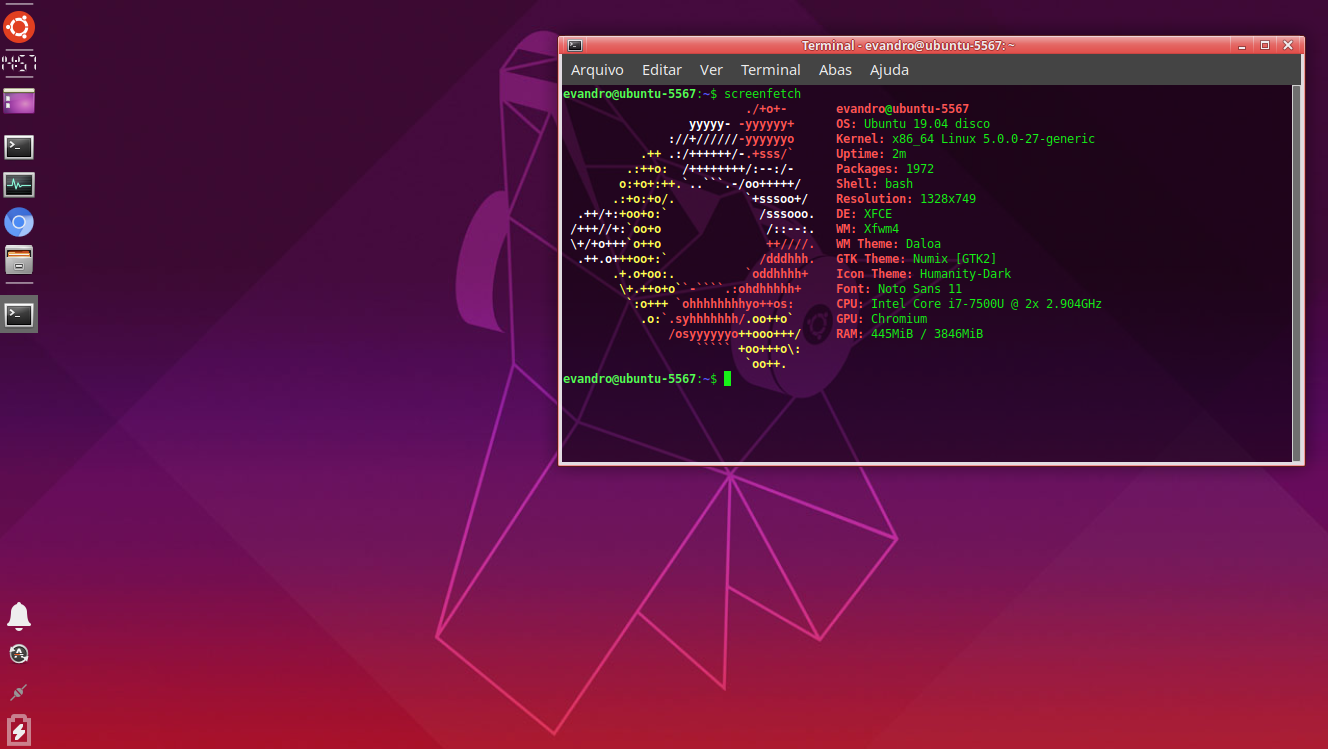Open the Editar menu
Viewport: 1328px width, 749px height.
point(661,70)
